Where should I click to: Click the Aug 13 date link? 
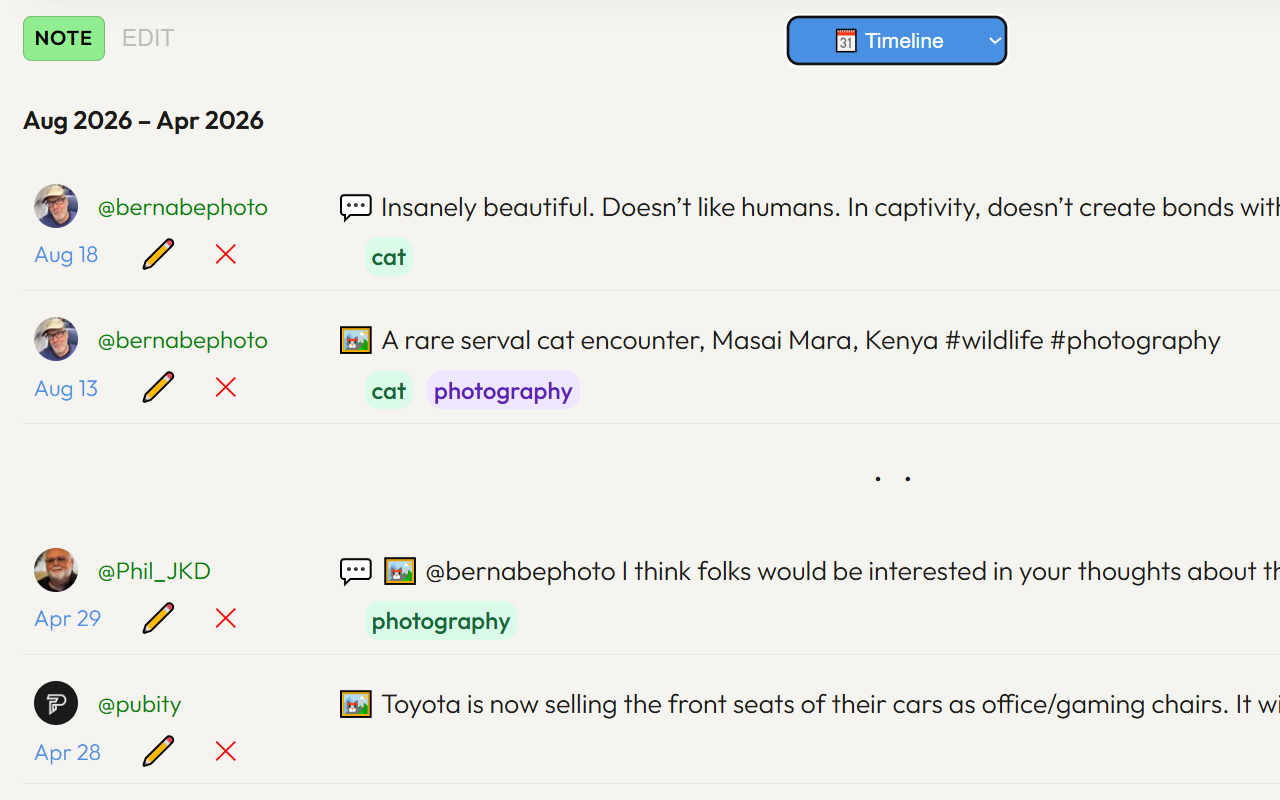66,388
